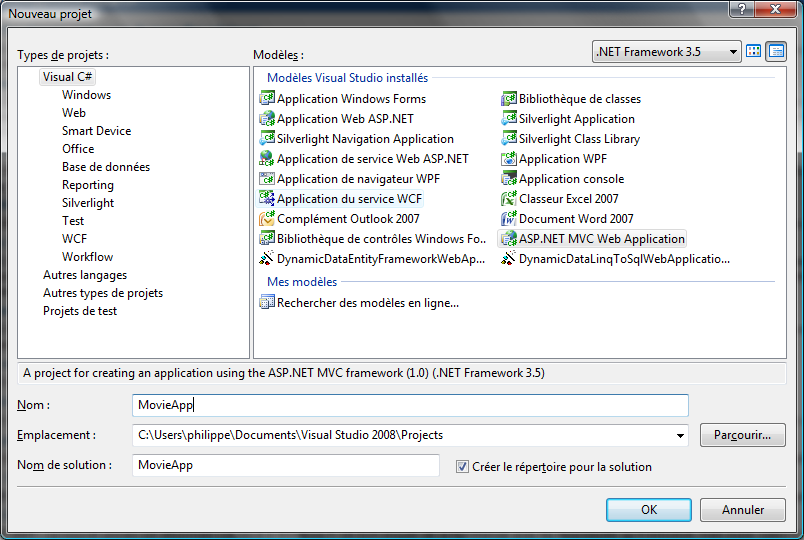Viewport: 804px width, 540px height.
Task: Pick the Document Word 2007 template icon
Action: (x=509, y=219)
